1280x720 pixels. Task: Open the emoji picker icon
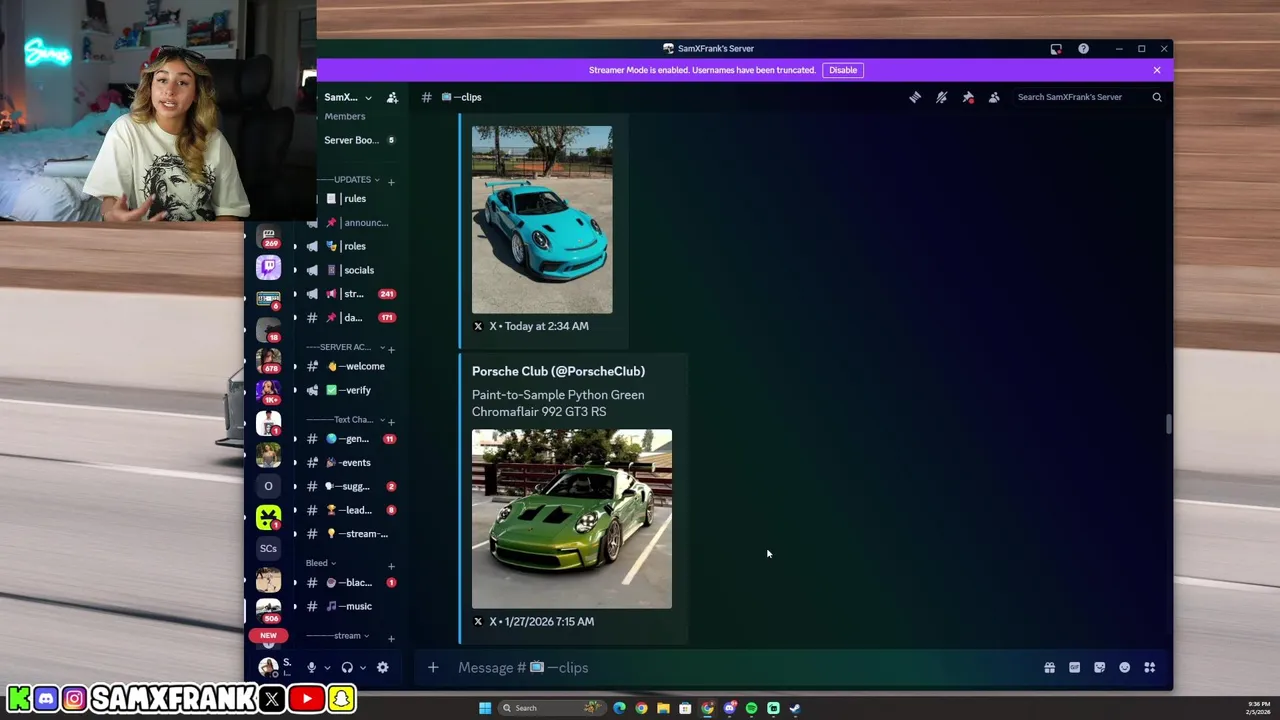point(1125,667)
